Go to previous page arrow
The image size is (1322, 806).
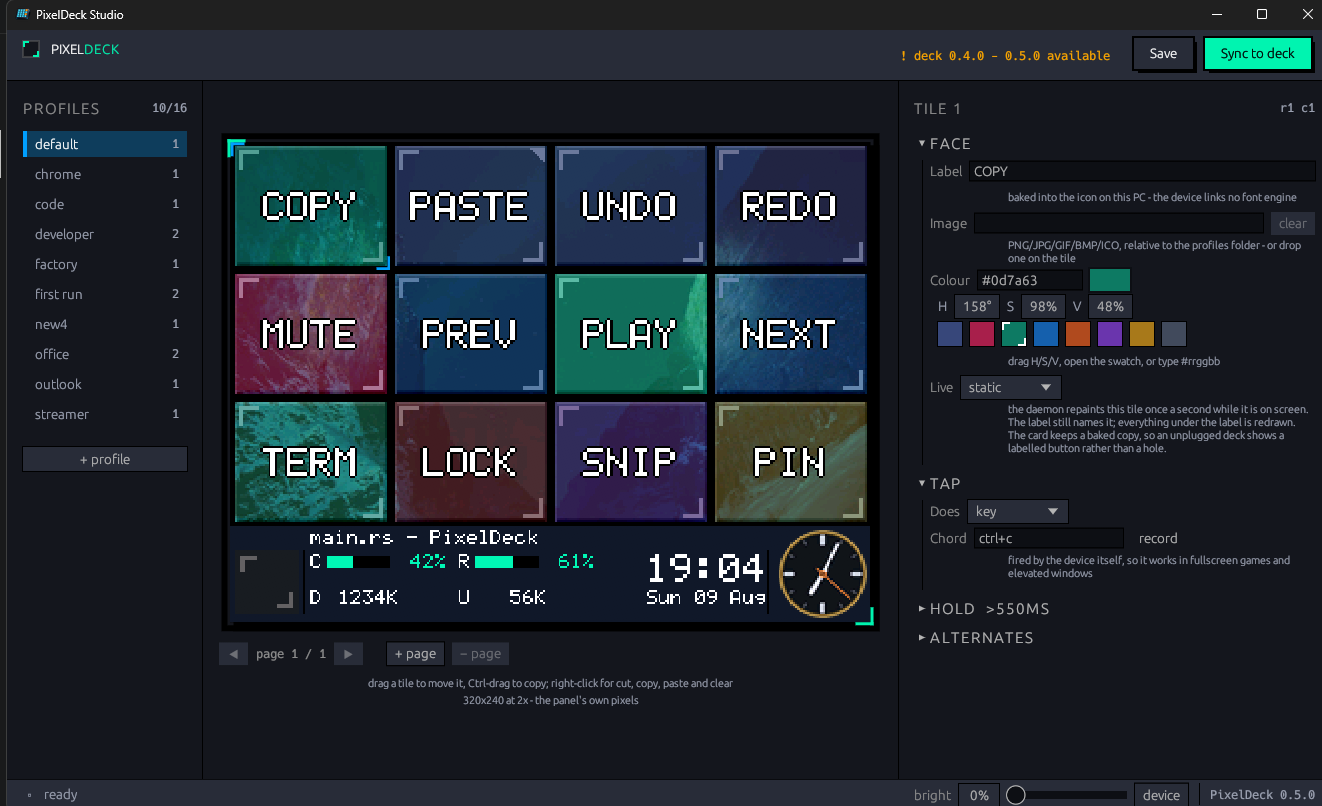(233, 654)
